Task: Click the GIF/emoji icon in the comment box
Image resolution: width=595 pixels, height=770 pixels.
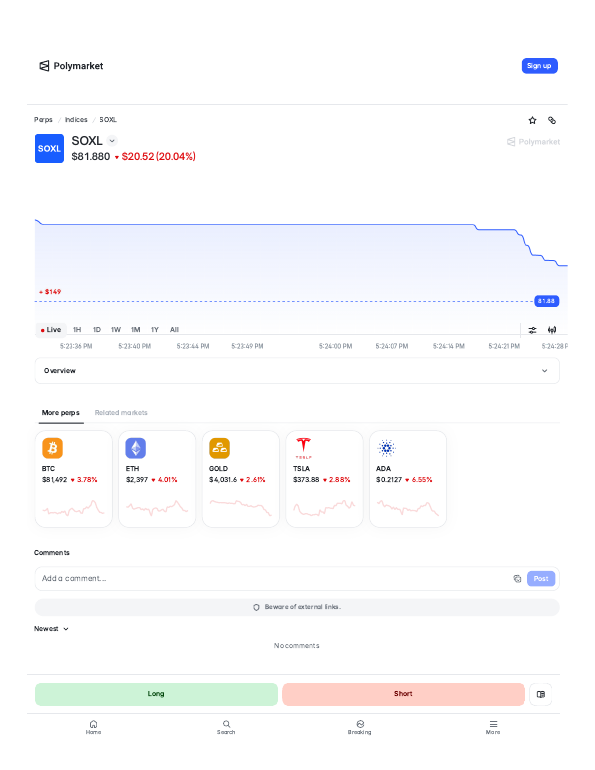Action: pyautogui.click(x=517, y=578)
